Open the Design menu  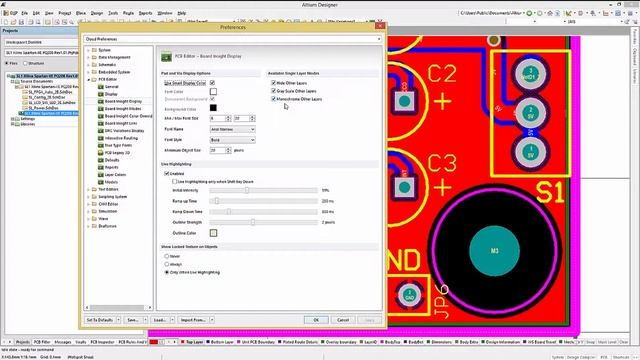(97, 13)
